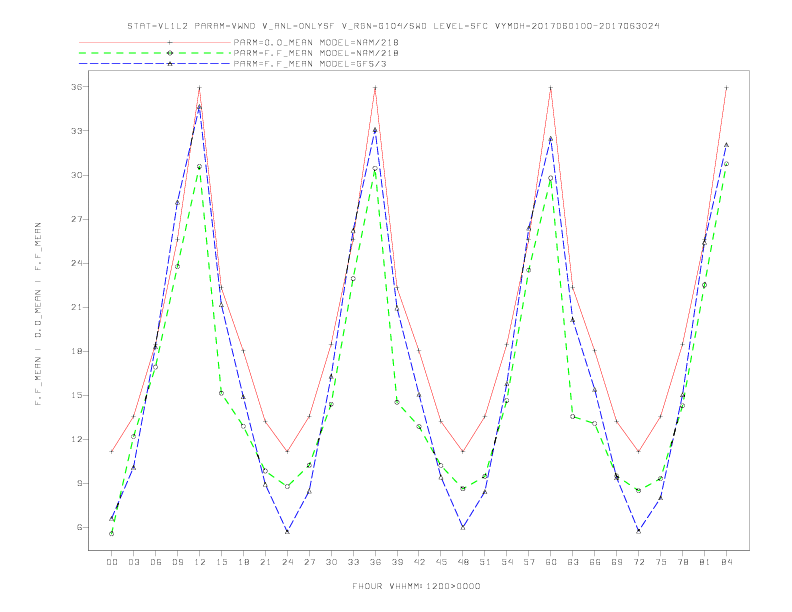Click the blue dashed legend line sample

155,64
